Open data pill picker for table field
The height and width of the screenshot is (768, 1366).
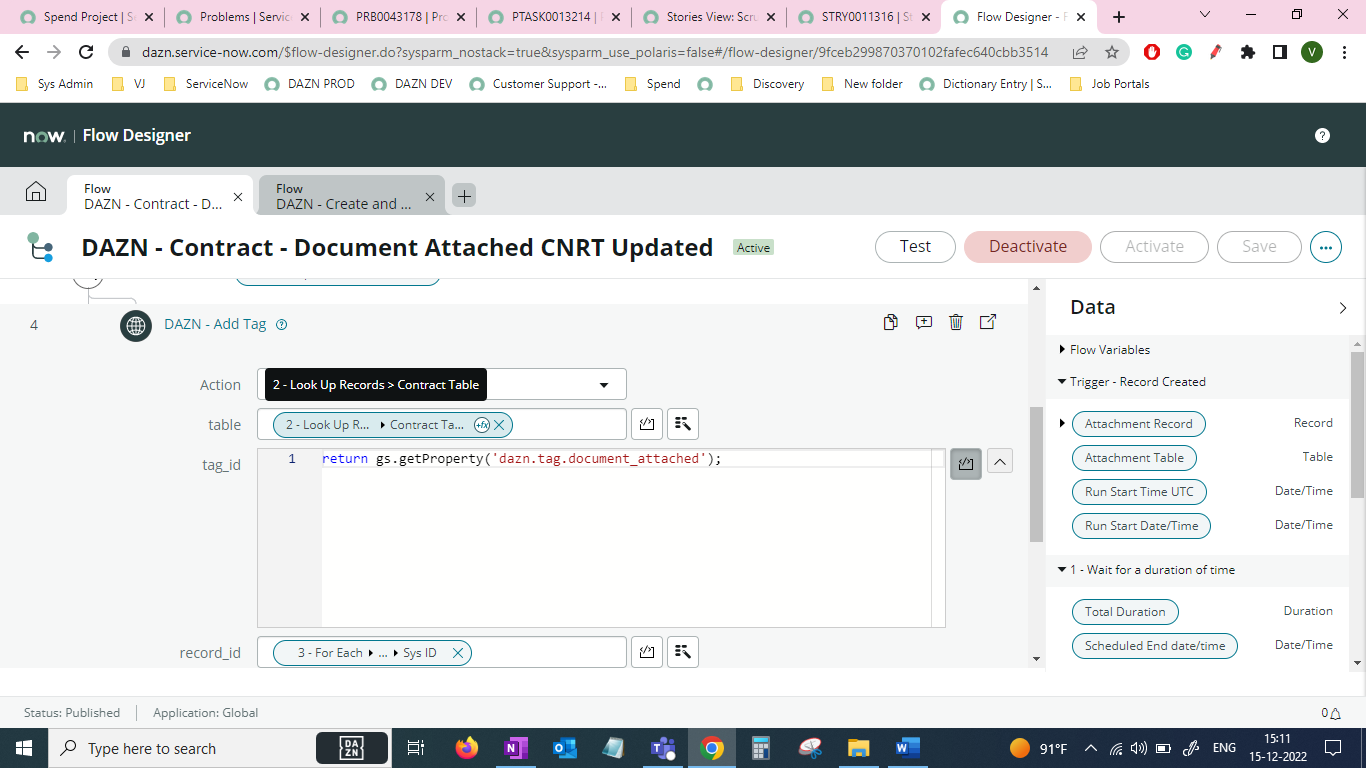(x=683, y=424)
